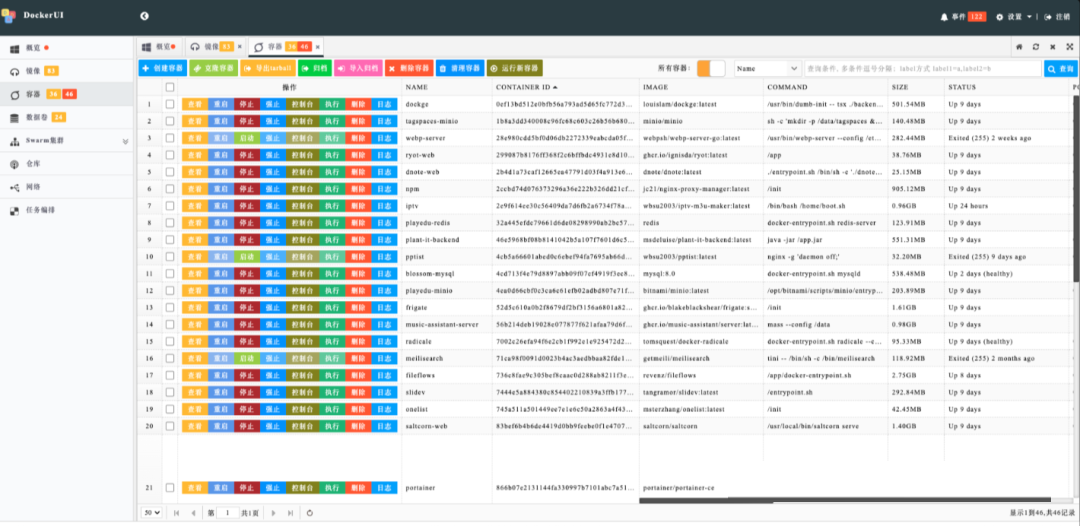Viewport: 1080px width, 526px height.
Task: Click 创建容器 plus button
Action: click(x=163, y=68)
